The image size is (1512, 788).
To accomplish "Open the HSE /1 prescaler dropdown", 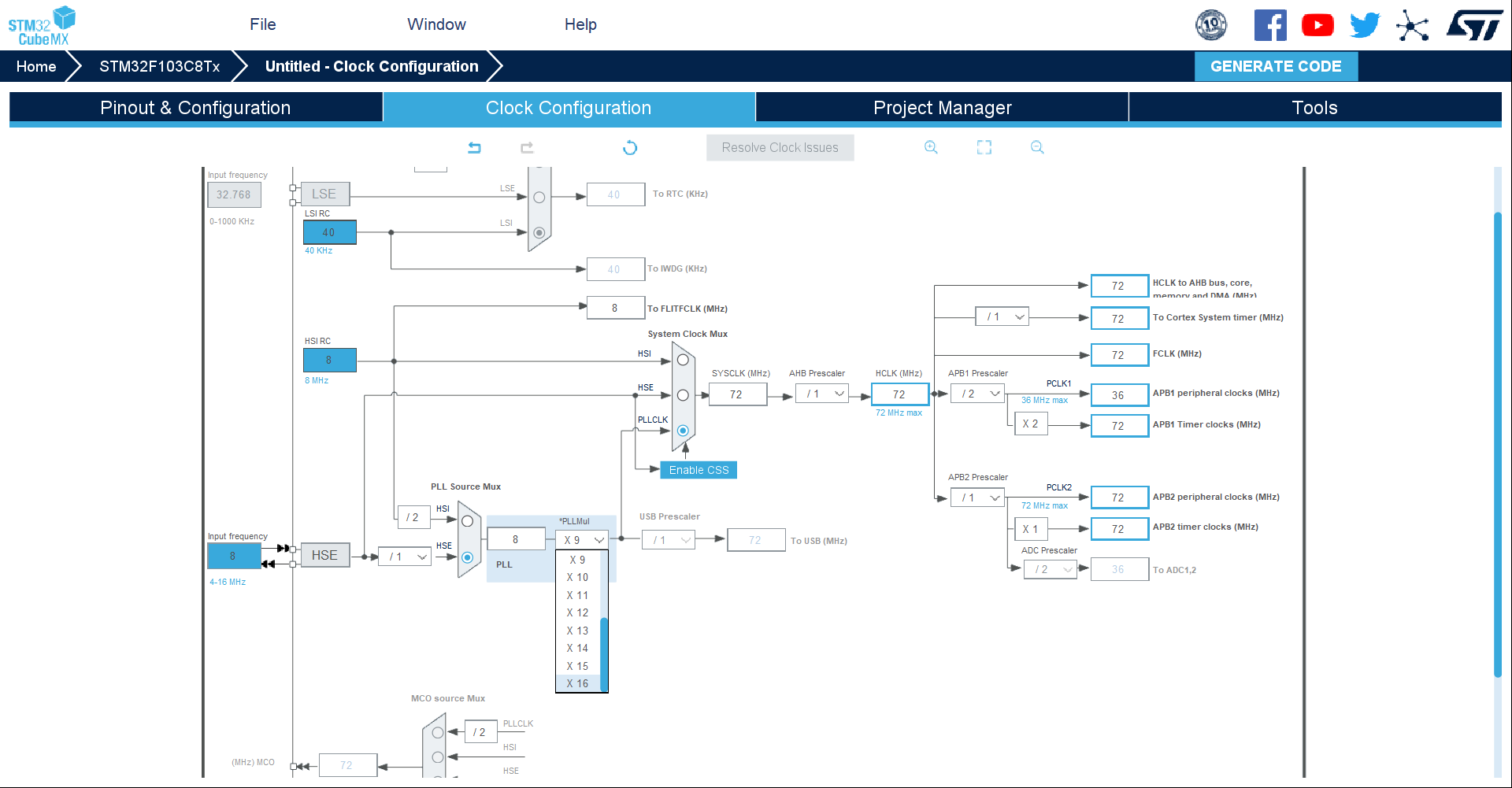I will tap(405, 557).
